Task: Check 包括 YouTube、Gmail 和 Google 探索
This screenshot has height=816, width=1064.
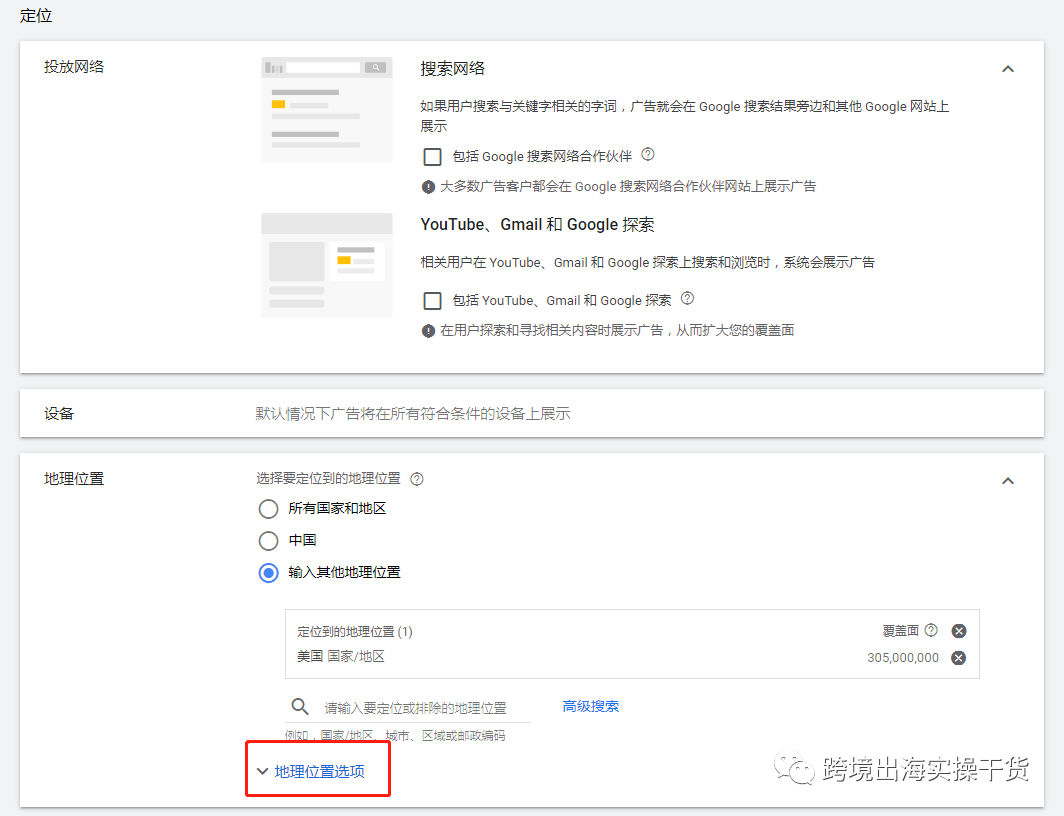Action: tap(431, 300)
